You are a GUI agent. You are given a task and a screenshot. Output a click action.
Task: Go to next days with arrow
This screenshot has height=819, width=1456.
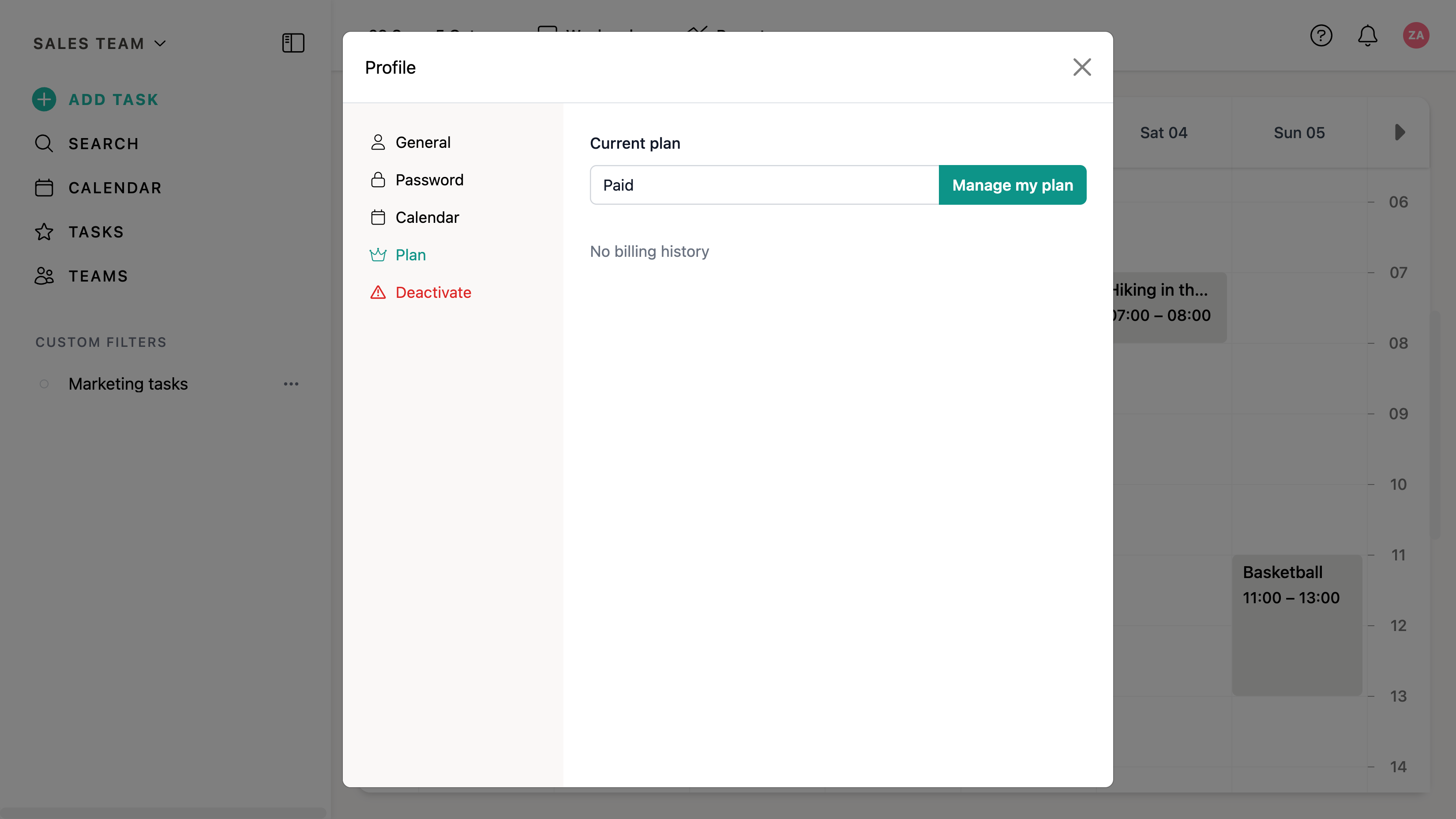(1400, 133)
